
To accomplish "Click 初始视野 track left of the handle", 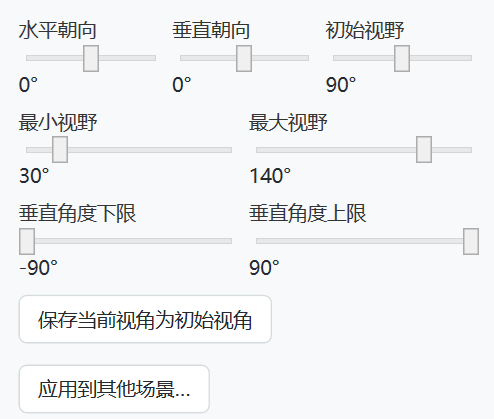I will [x=363, y=58].
